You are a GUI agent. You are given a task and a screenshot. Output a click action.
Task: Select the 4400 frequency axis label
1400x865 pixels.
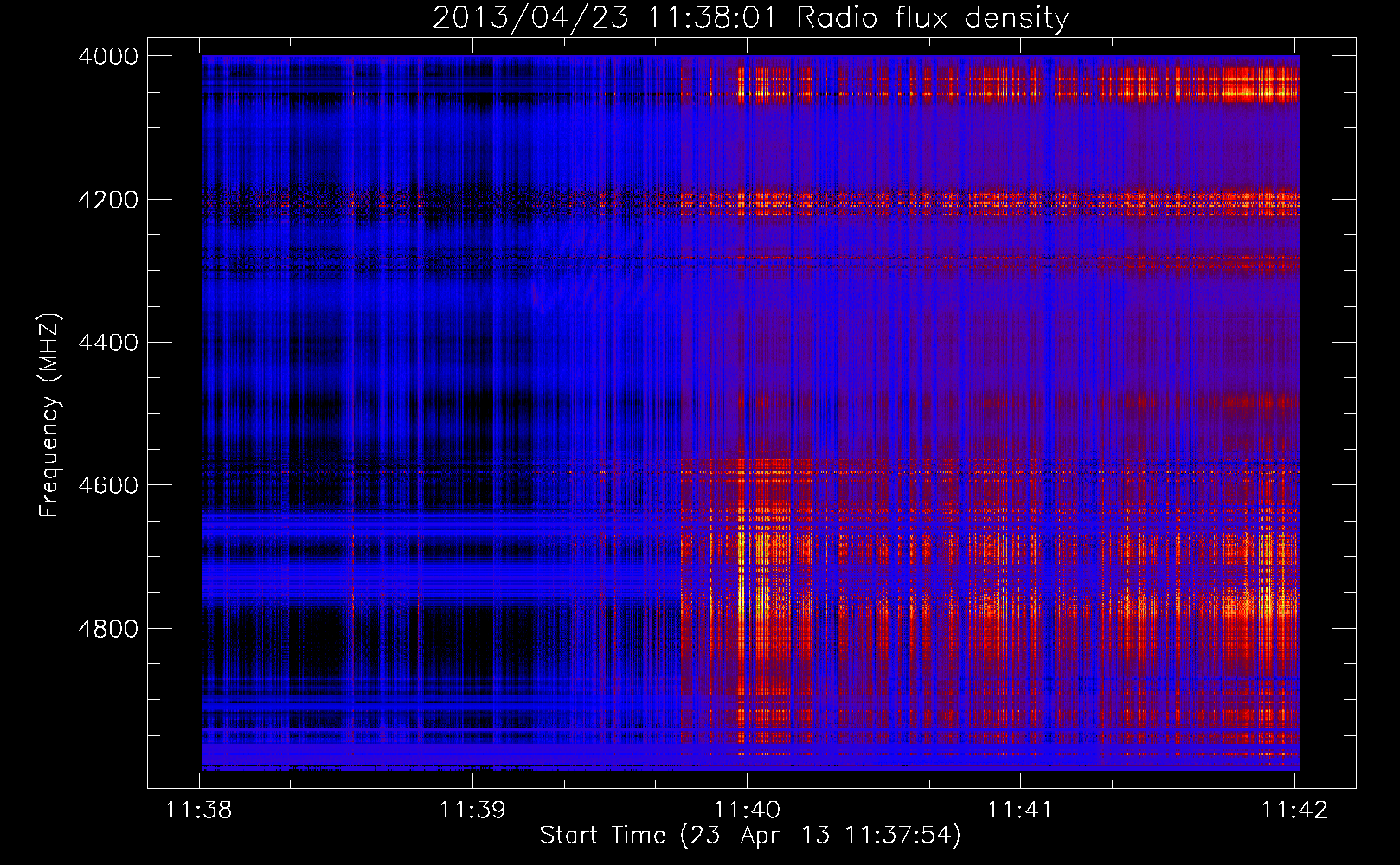click(x=108, y=343)
